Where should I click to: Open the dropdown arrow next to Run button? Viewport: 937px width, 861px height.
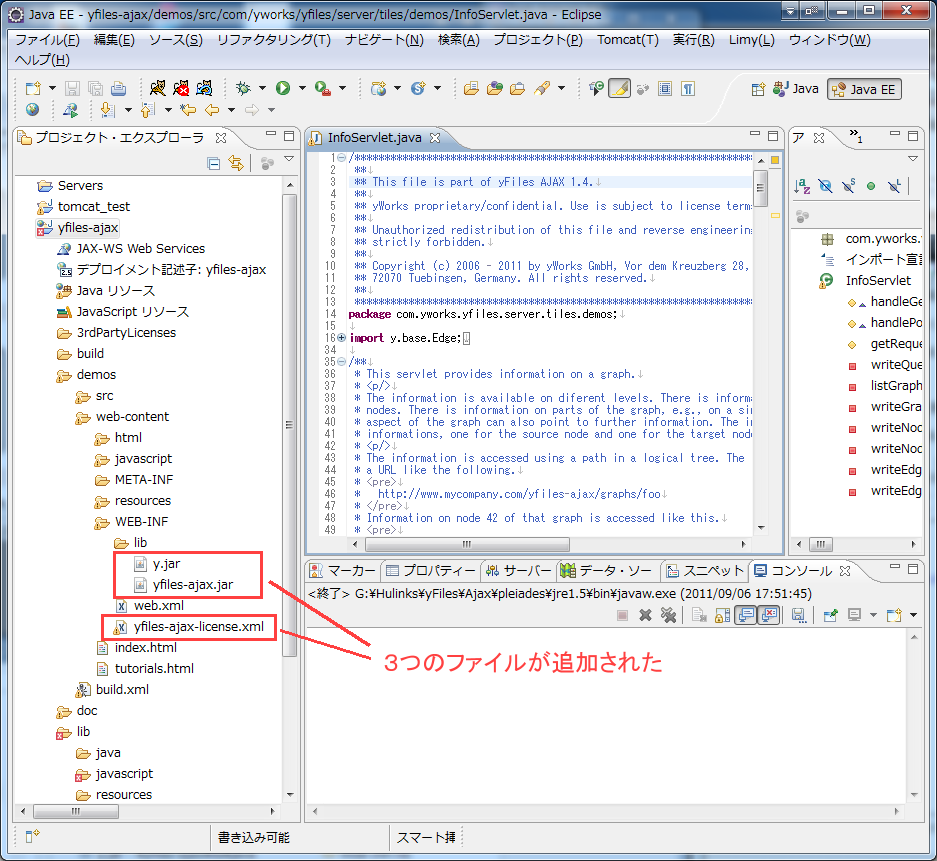click(300, 88)
